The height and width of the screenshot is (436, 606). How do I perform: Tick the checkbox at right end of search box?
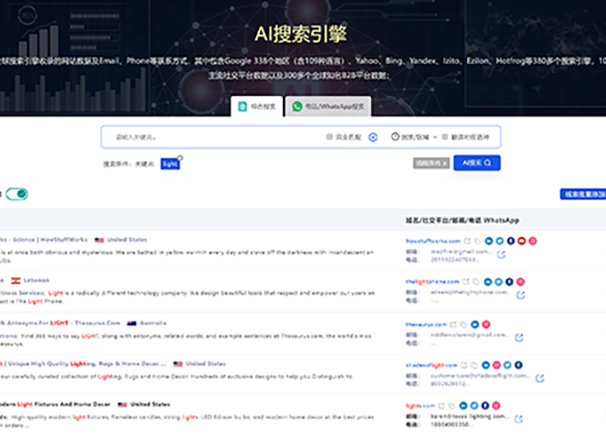[445, 137]
